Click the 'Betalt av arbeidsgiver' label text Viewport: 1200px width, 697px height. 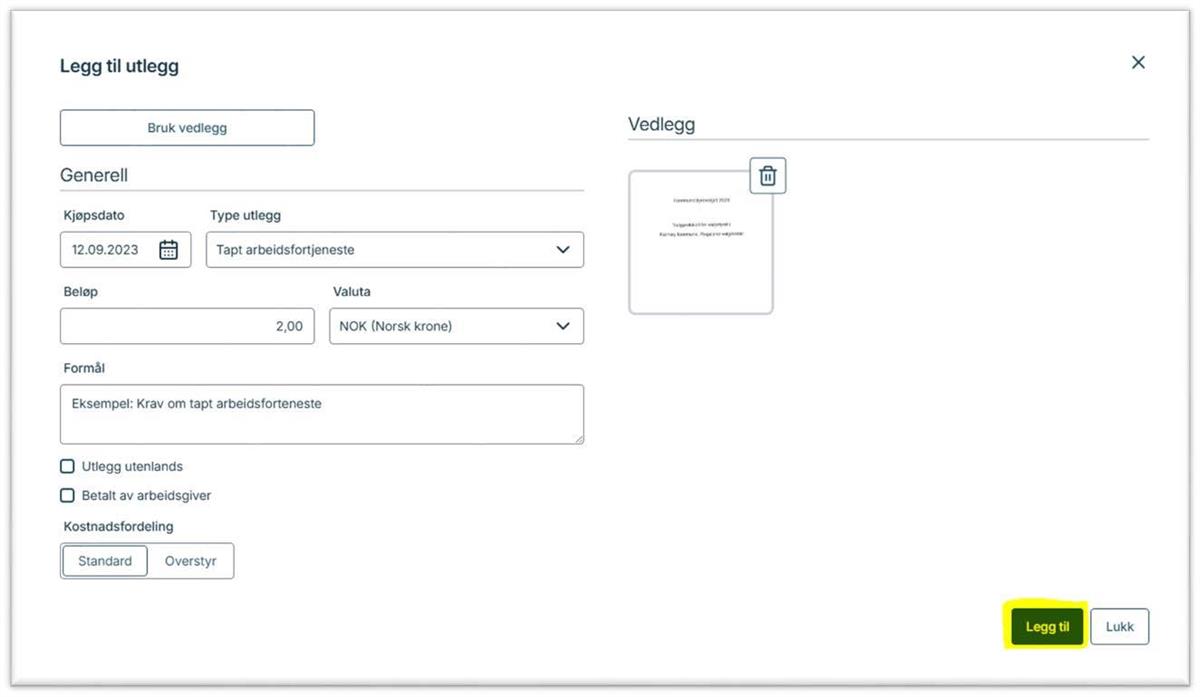pyautogui.click(x=146, y=495)
